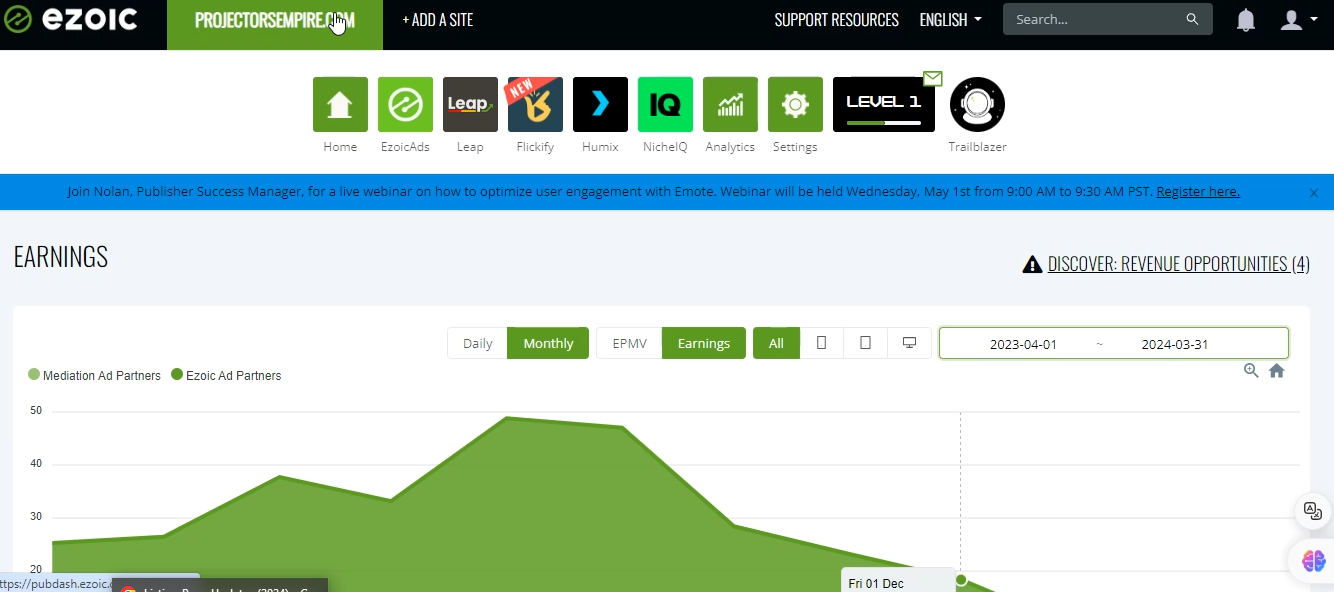Open the NicheIQ app icon
Image resolution: width=1334 pixels, height=592 pixels.
pos(665,104)
